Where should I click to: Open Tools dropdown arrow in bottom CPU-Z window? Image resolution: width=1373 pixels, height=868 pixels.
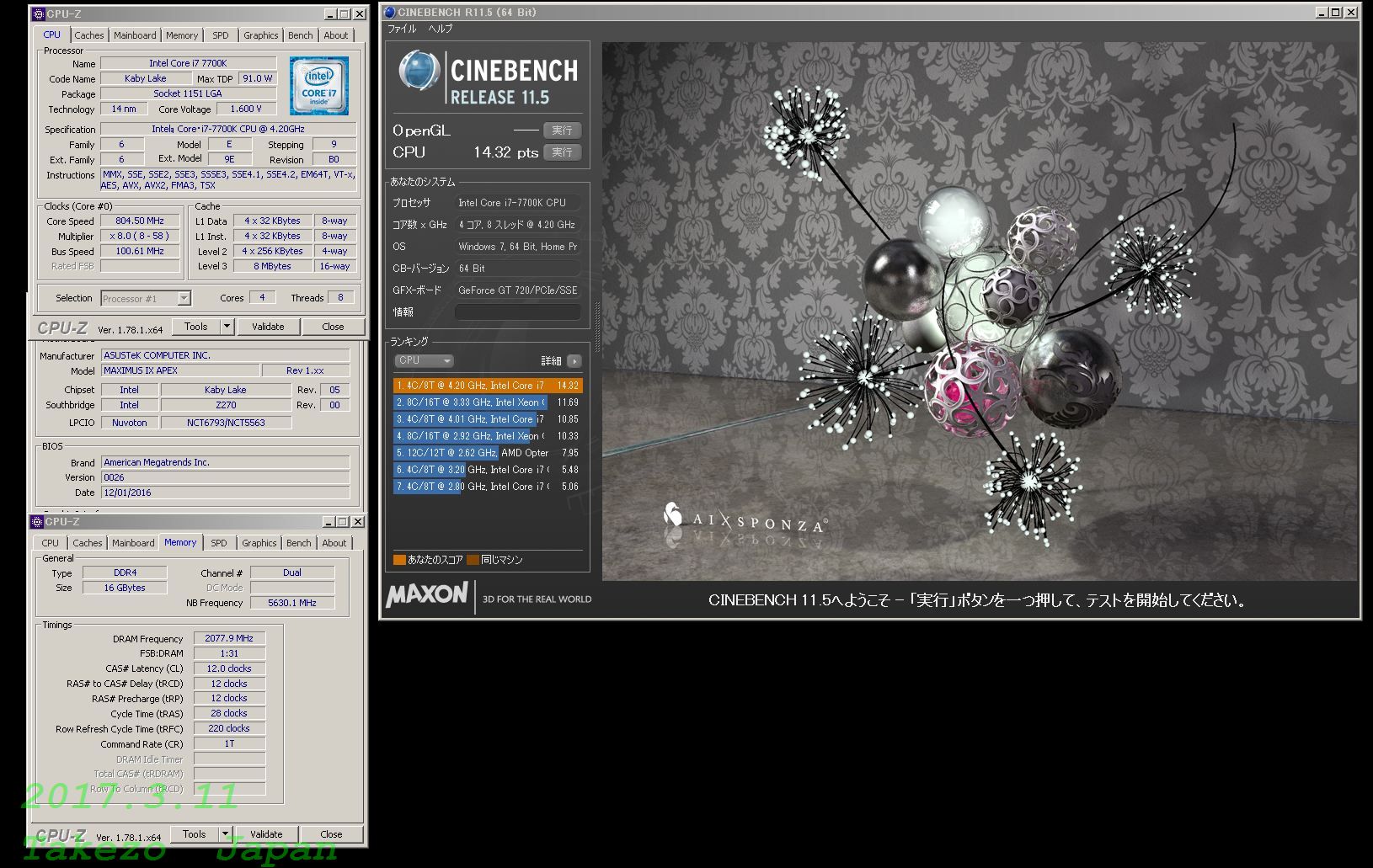[x=225, y=834]
